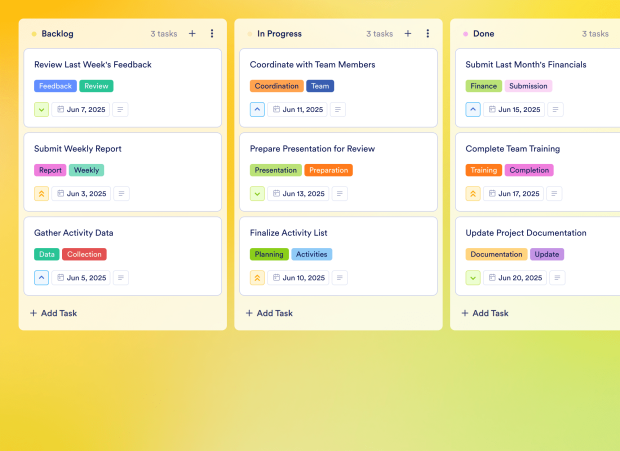Click description icon on Finalize Activity List card
This screenshot has width=620, height=451.
[340, 278]
